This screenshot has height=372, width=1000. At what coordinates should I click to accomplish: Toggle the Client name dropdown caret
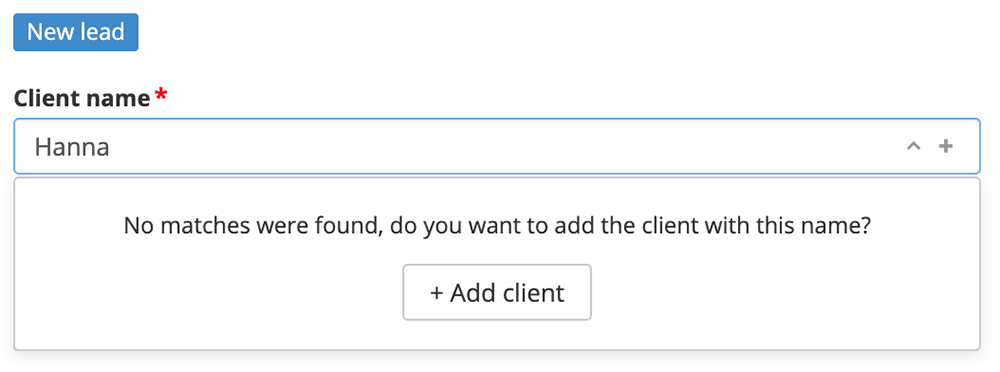pos(913,147)
